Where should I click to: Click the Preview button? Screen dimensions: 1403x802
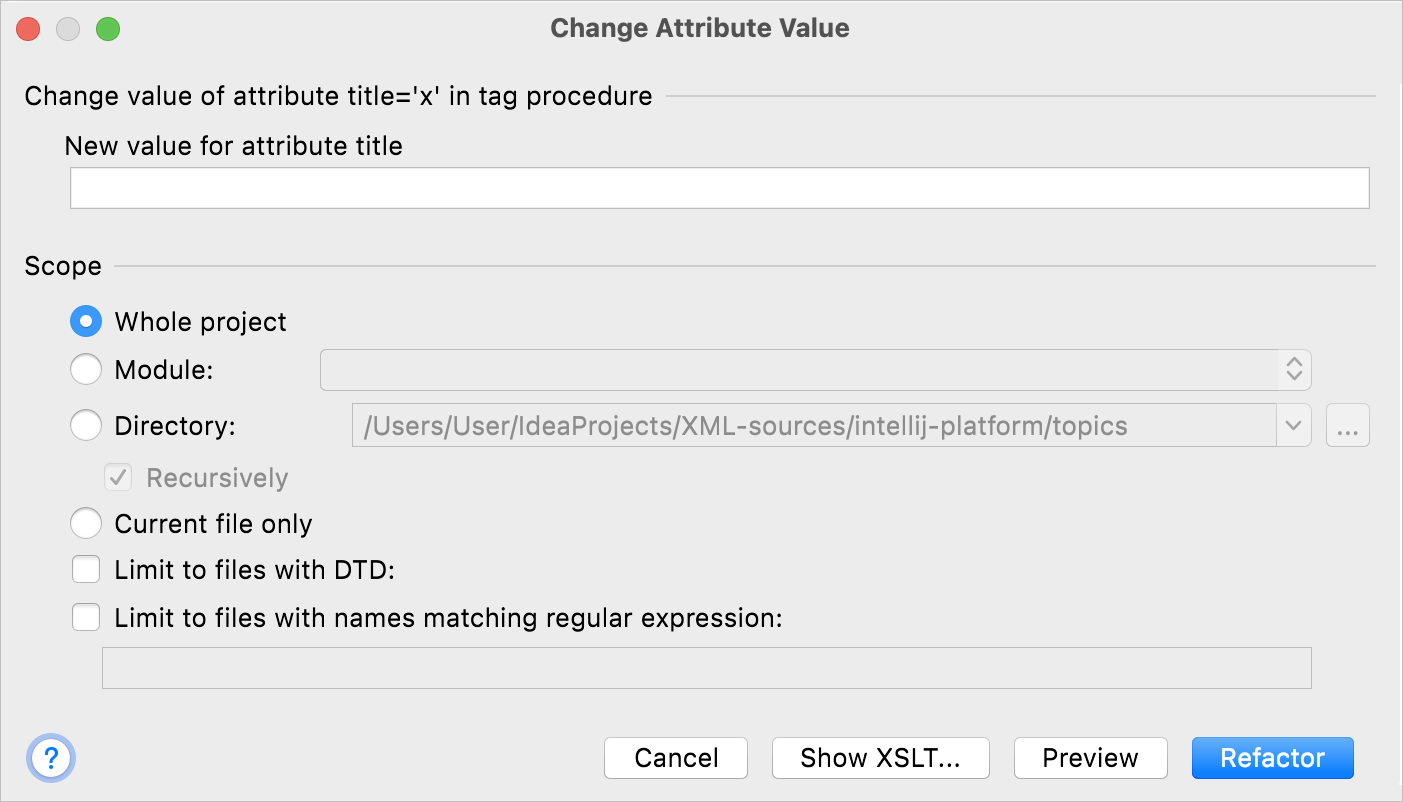pyautogui.click(x=1090, y=758)
